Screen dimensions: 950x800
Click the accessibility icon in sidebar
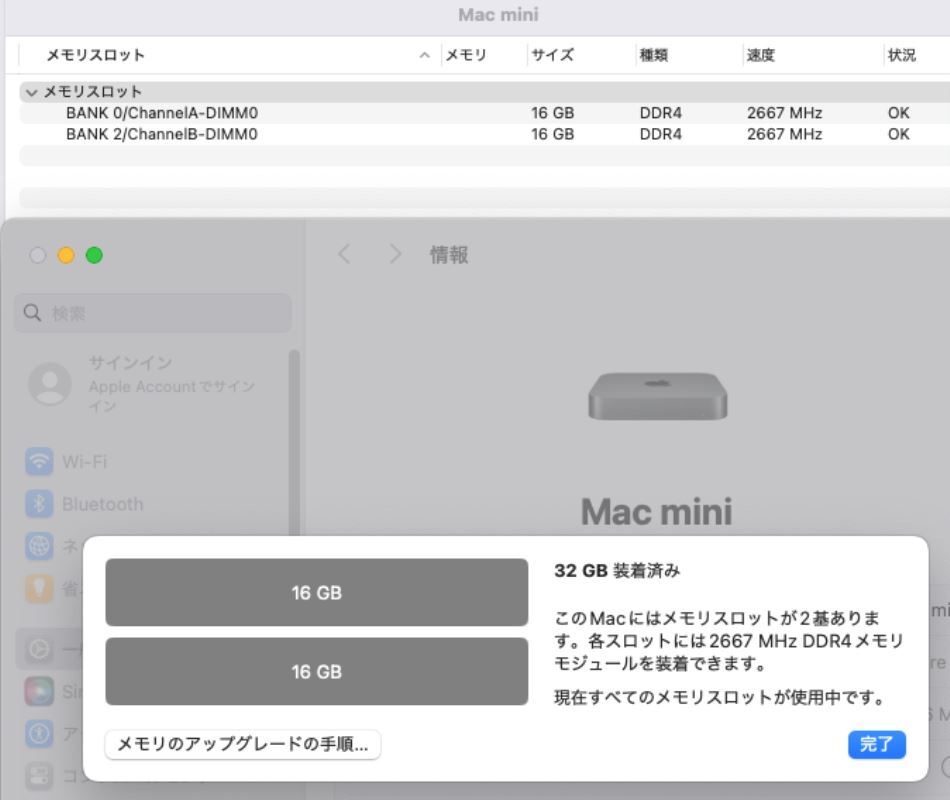[x=39, y=733]
